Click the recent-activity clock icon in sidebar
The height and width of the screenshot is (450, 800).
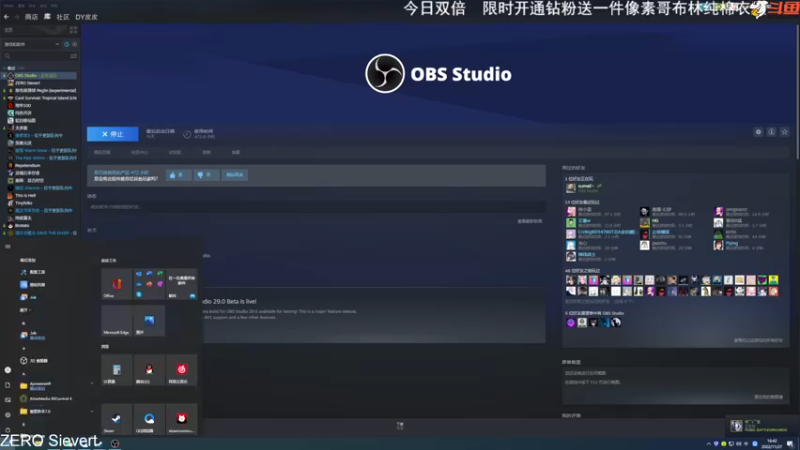(x=66, y=44)
